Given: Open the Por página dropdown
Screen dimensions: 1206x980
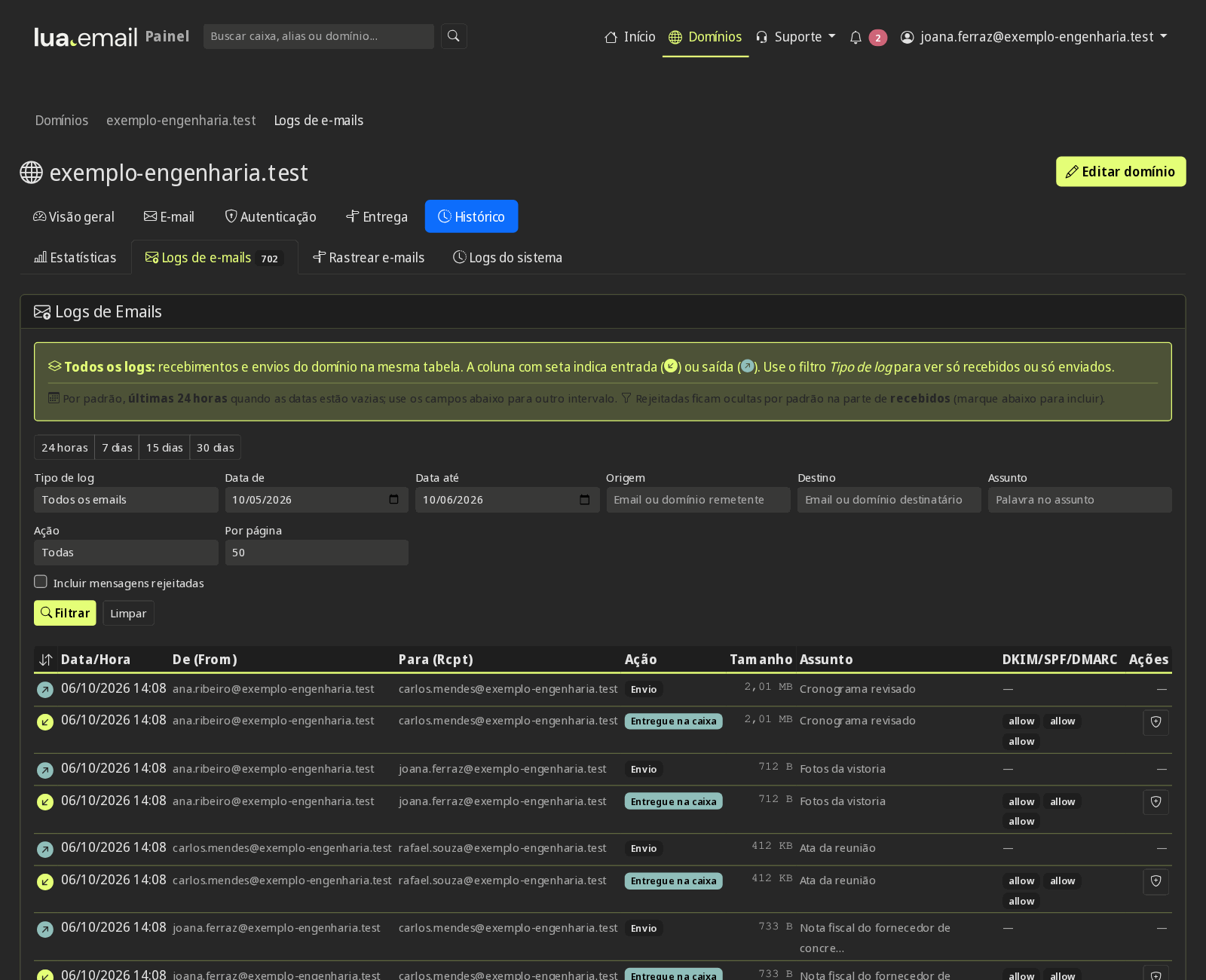Looking at the screenshot, I should point(317,553).
